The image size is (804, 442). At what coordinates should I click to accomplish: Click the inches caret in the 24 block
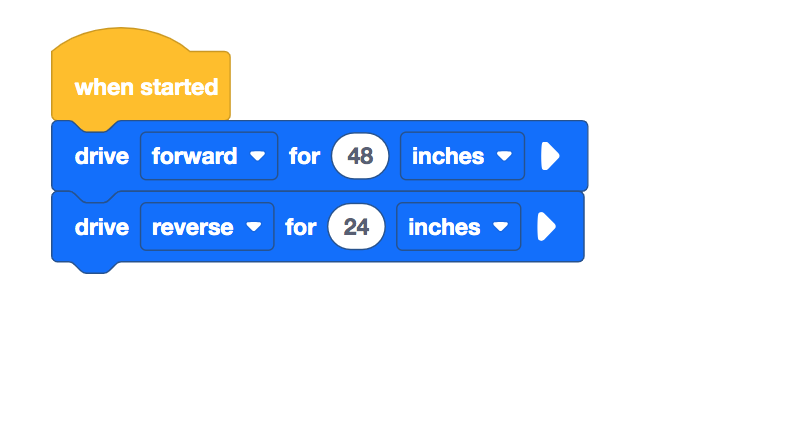tap(500, 227)
